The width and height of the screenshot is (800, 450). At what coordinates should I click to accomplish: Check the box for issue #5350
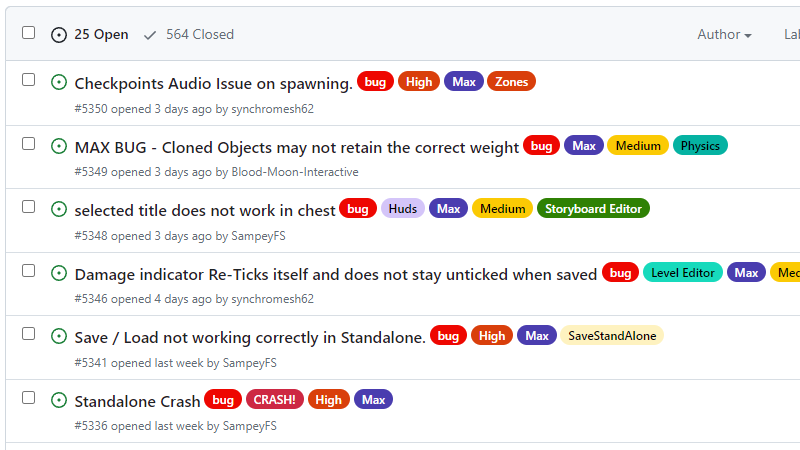(x=29, y=80)
